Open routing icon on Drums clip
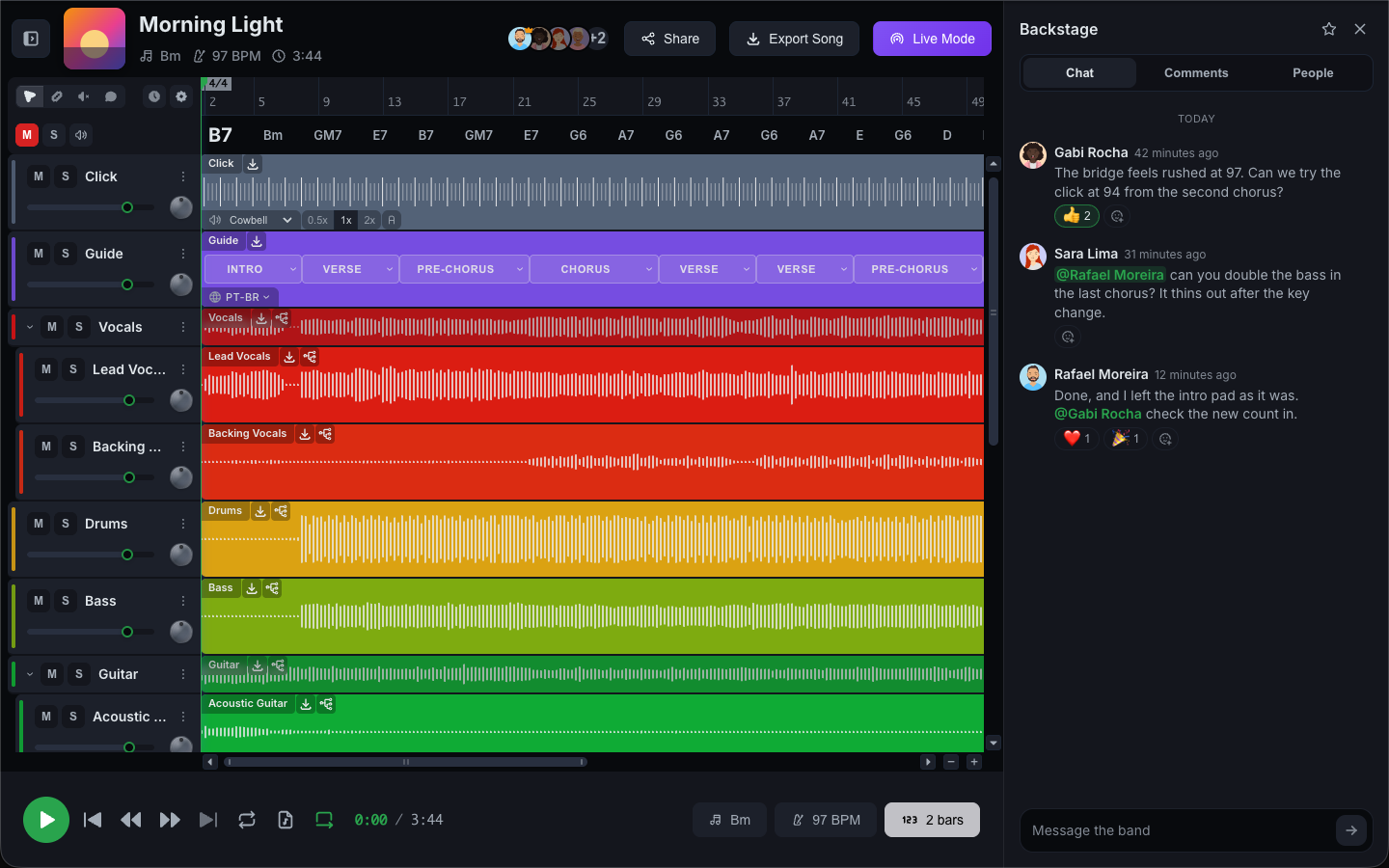 click(x=281, y=511)
